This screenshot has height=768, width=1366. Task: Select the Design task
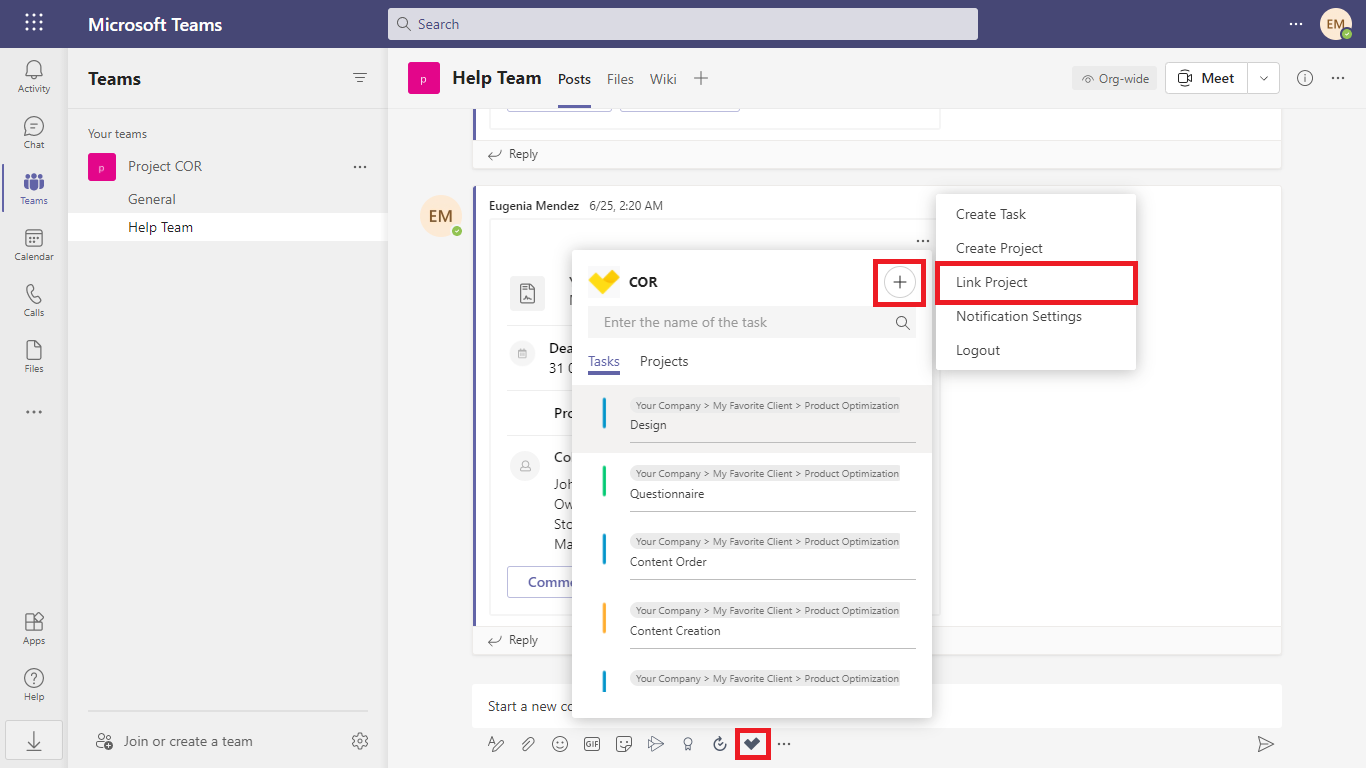tap(752, 419)
